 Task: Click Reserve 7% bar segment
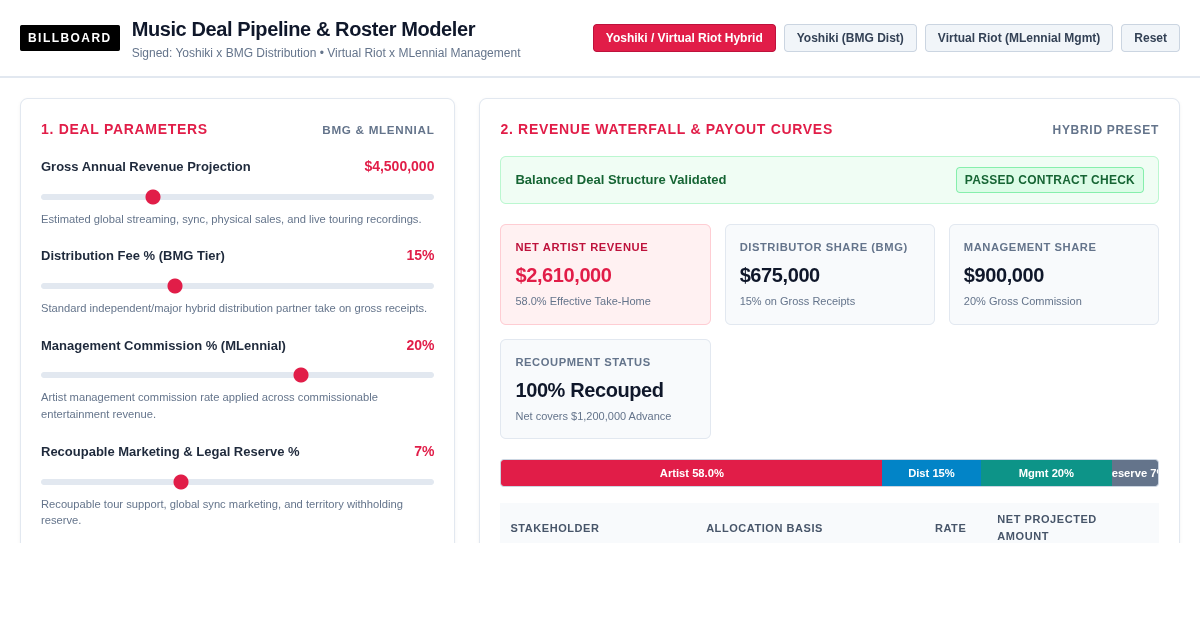click(x=1135, y=473)
